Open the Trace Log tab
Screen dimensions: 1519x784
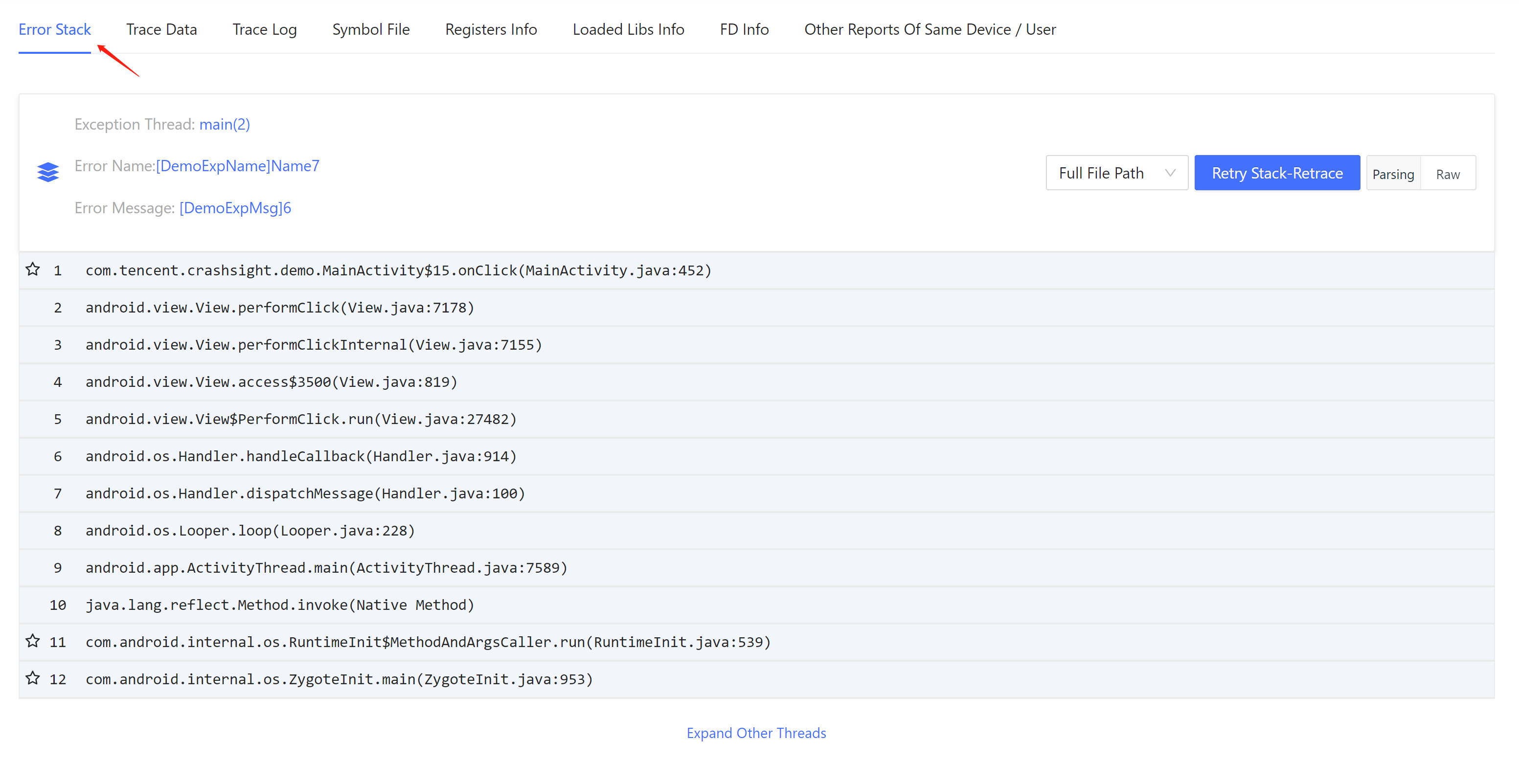pos(265,29)
